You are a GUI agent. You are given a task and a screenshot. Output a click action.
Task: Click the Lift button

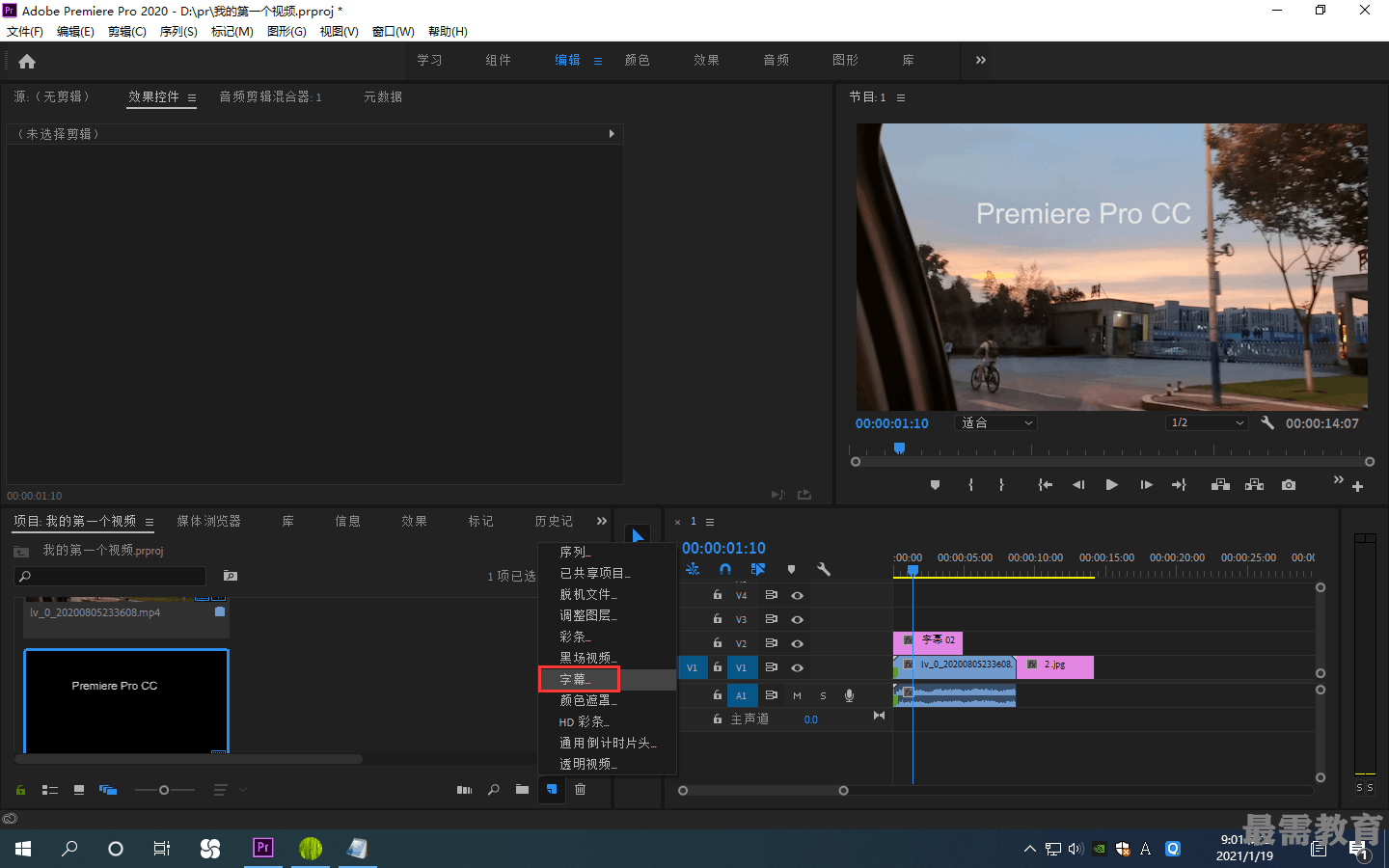coord(1220,485)
